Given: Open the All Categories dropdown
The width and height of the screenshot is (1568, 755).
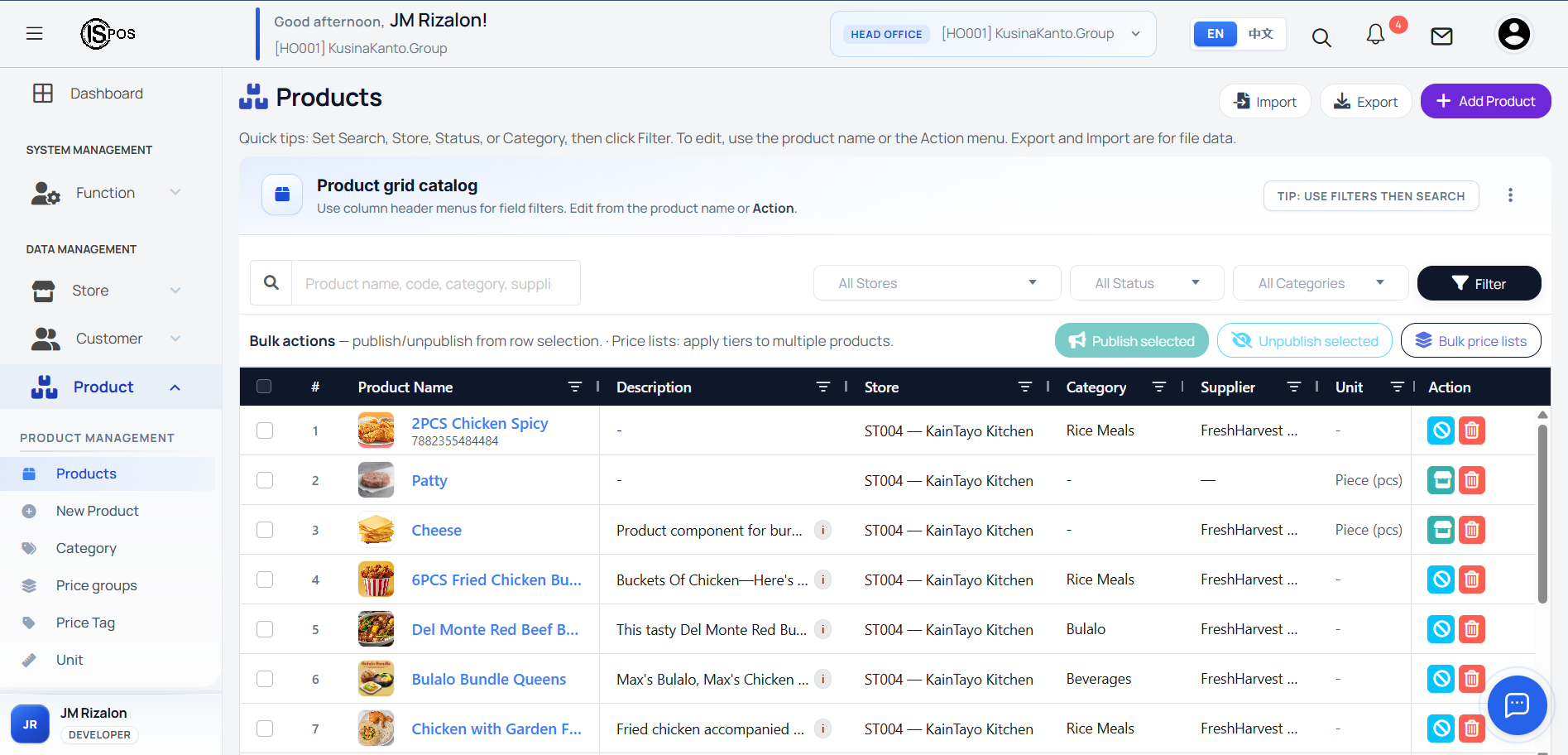Looking at the screenshot, I should point(1321,283).
